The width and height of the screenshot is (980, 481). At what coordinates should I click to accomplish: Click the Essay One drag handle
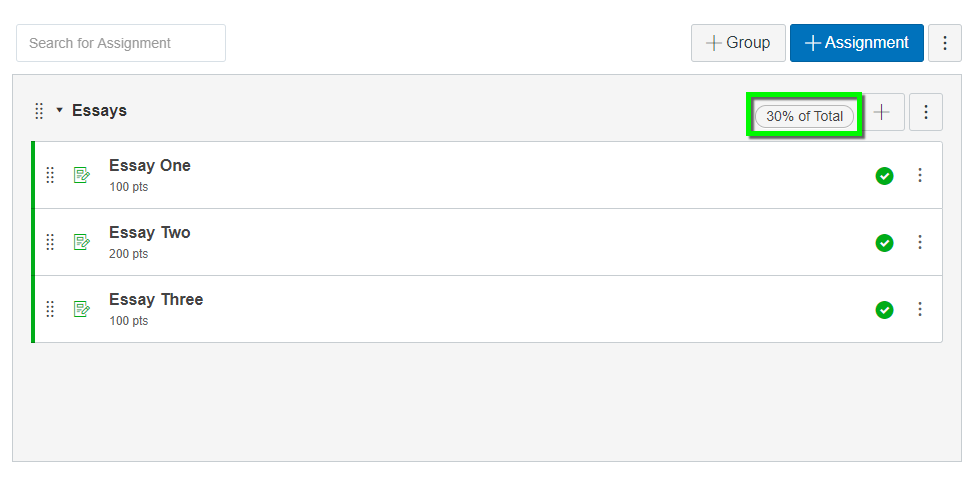51,175
